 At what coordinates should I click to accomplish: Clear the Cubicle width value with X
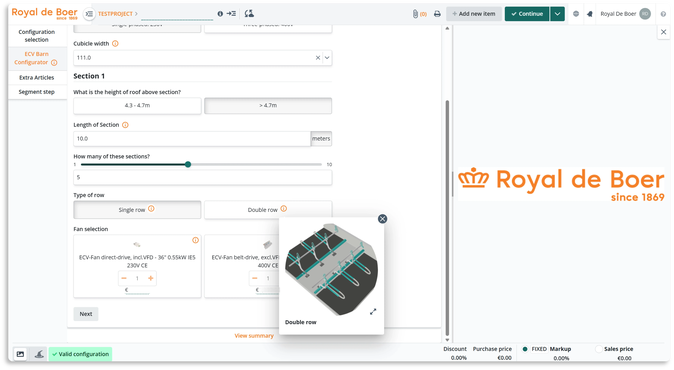point(318,58)
